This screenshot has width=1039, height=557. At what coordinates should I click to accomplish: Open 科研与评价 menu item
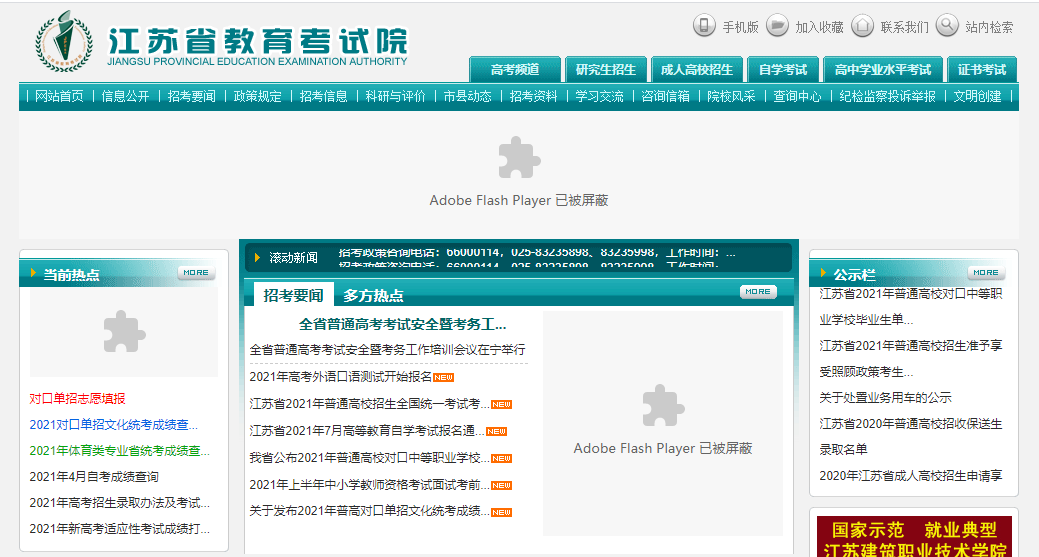(x=396, y=96)
